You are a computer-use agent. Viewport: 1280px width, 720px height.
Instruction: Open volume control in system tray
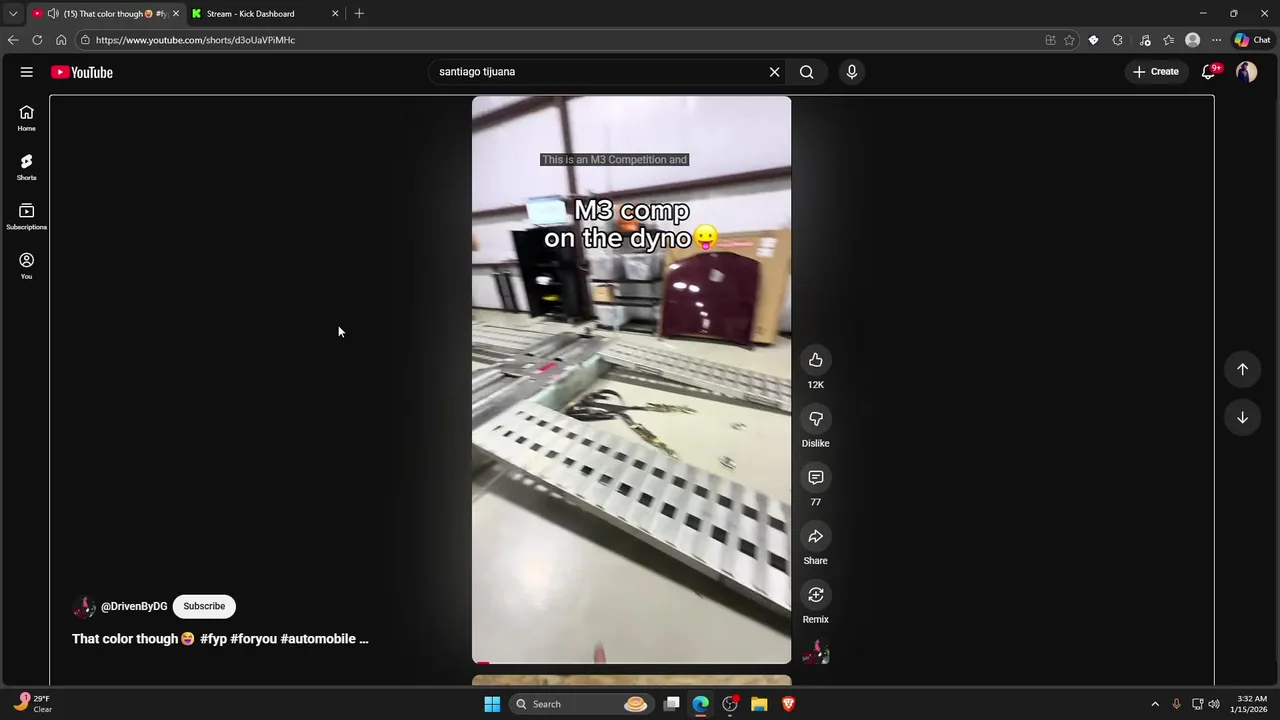point(1214,704)
